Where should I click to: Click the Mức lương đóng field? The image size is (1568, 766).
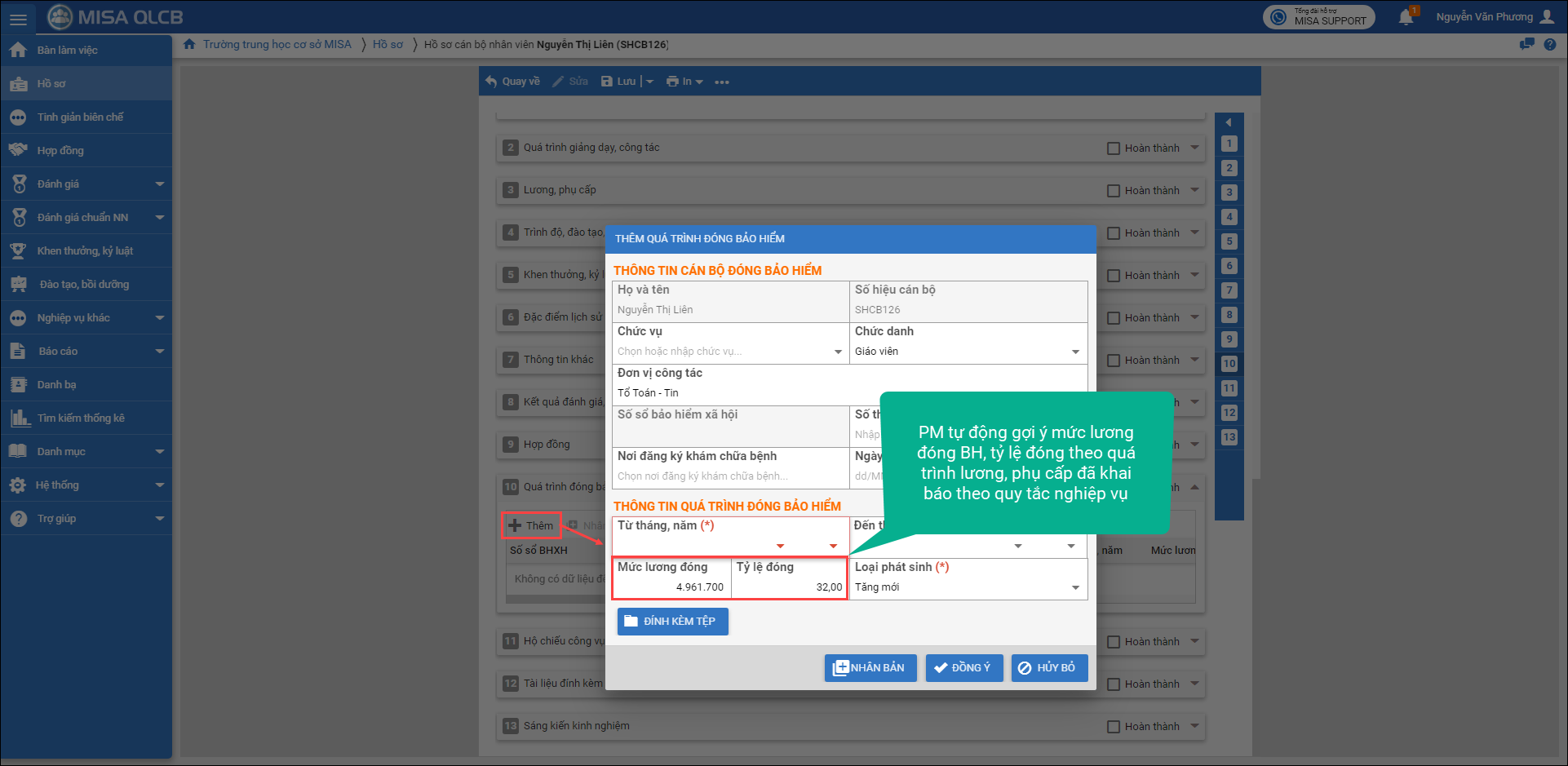click(x=671, y=587)
